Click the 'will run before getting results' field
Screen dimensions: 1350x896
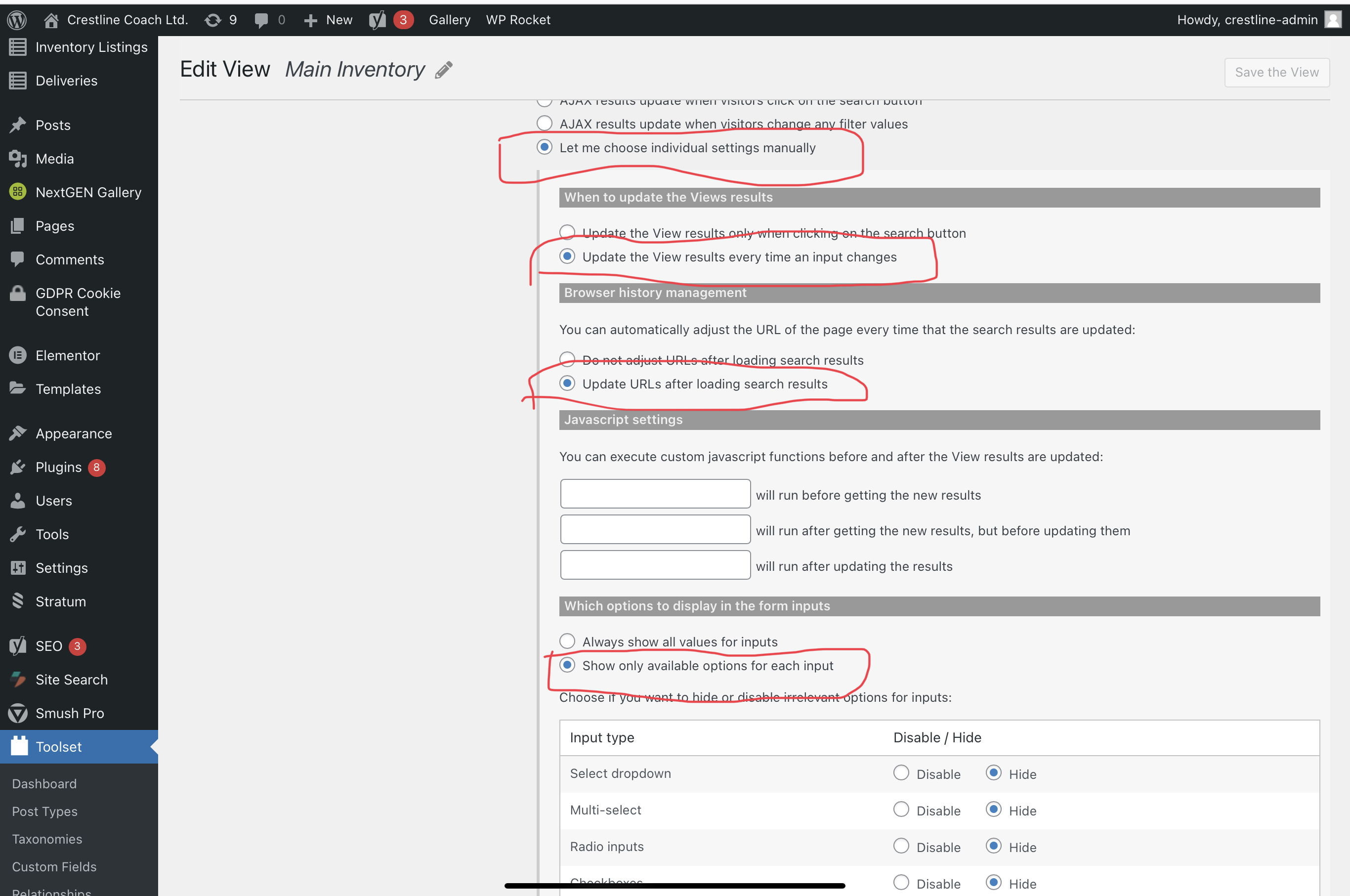(655, 494)
